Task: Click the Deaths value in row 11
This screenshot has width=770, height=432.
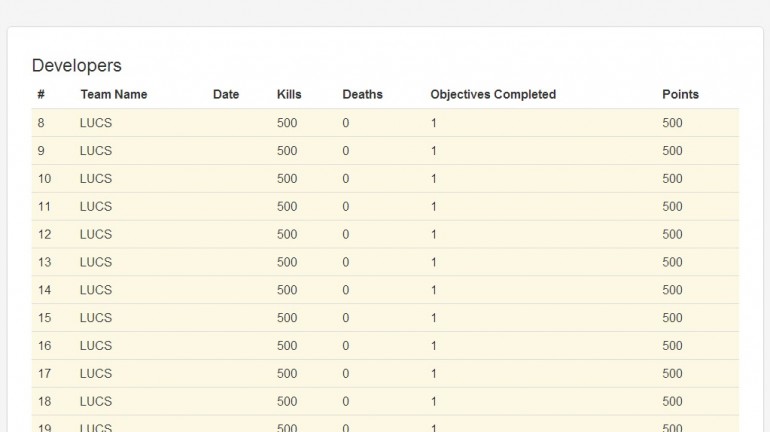Action: pos(346,207)
